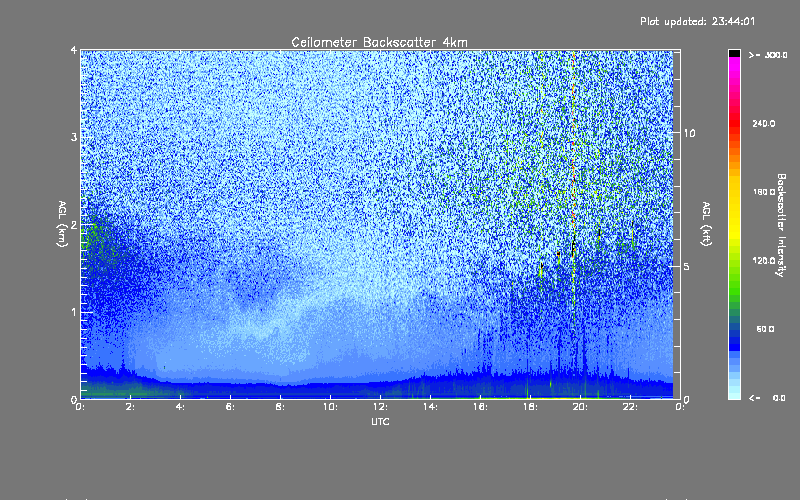Click the right kft axis label '5'

click(686, 266)
